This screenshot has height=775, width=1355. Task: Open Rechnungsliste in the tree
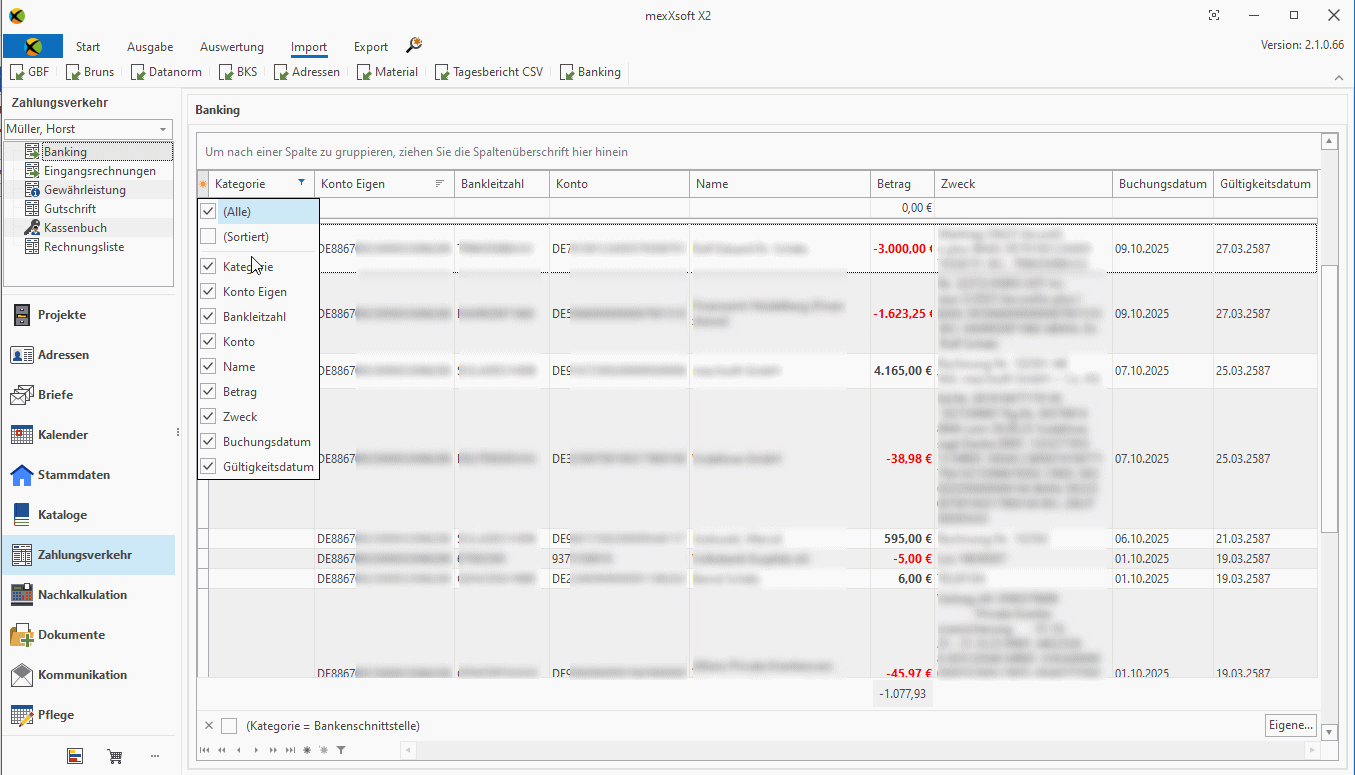click(84, 247)
